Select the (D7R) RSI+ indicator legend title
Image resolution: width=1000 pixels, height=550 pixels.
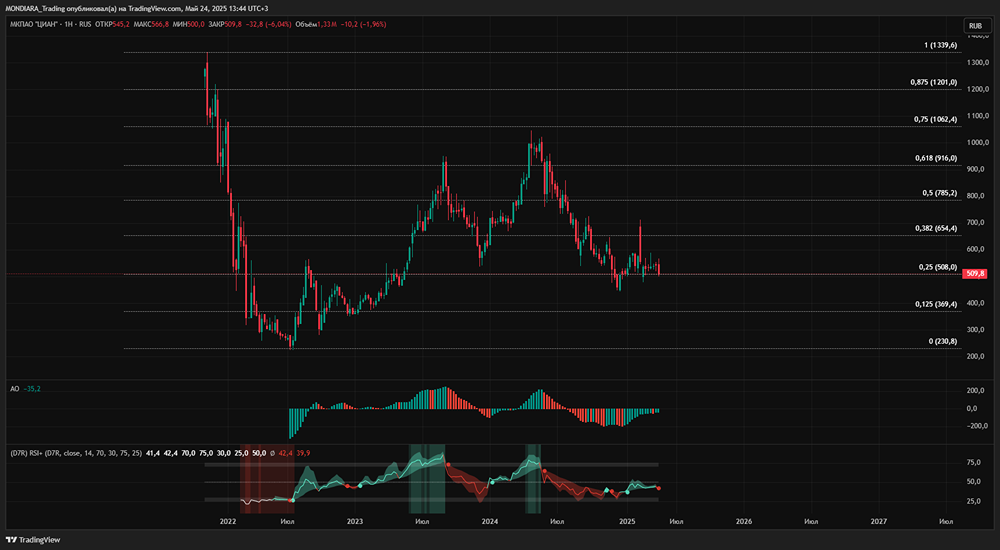77,453
